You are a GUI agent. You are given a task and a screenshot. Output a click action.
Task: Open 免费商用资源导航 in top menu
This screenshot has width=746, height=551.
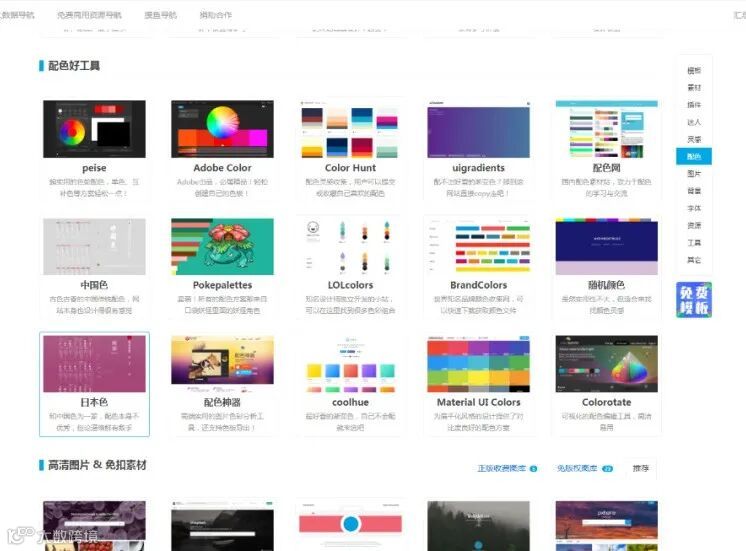(x=89, y=15)
